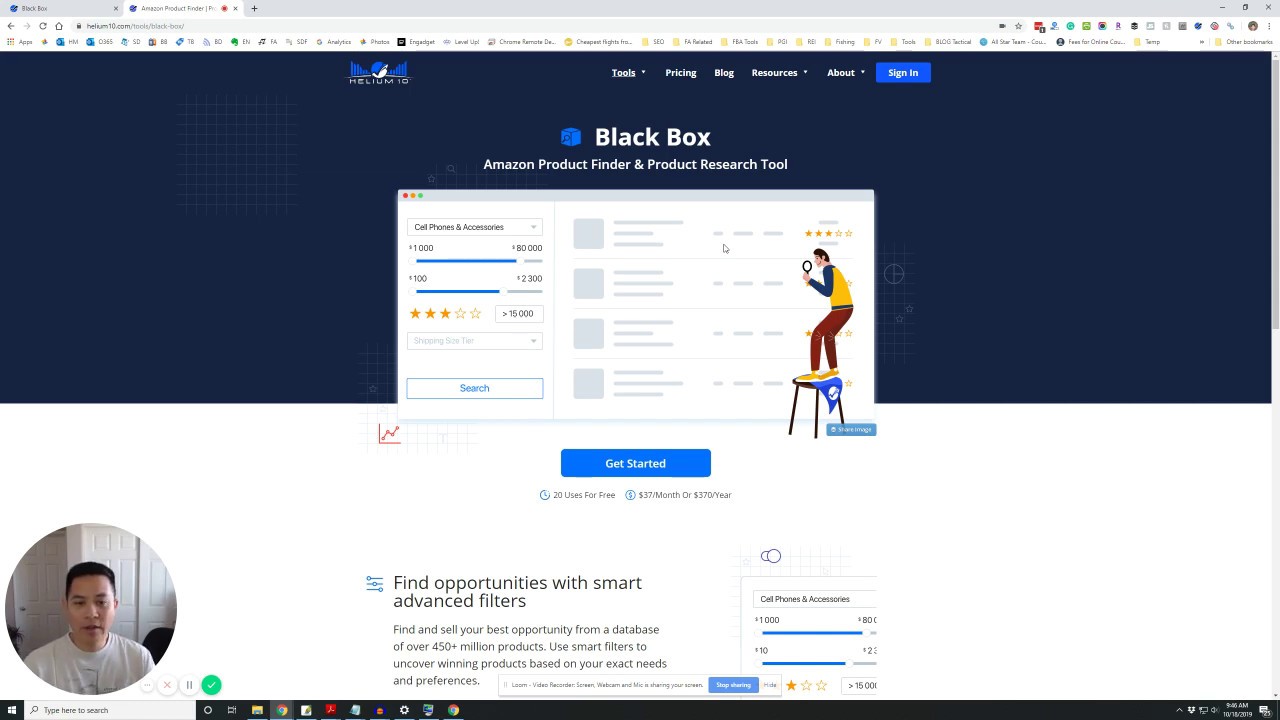This screenshot has height=720, width=1280.
Task: Open the Chrome three-dot menu
Action: [x=1269, y=26]
